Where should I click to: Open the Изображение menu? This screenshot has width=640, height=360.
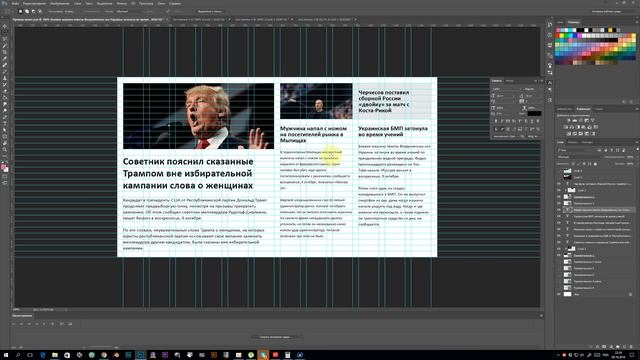click(60, 3)
